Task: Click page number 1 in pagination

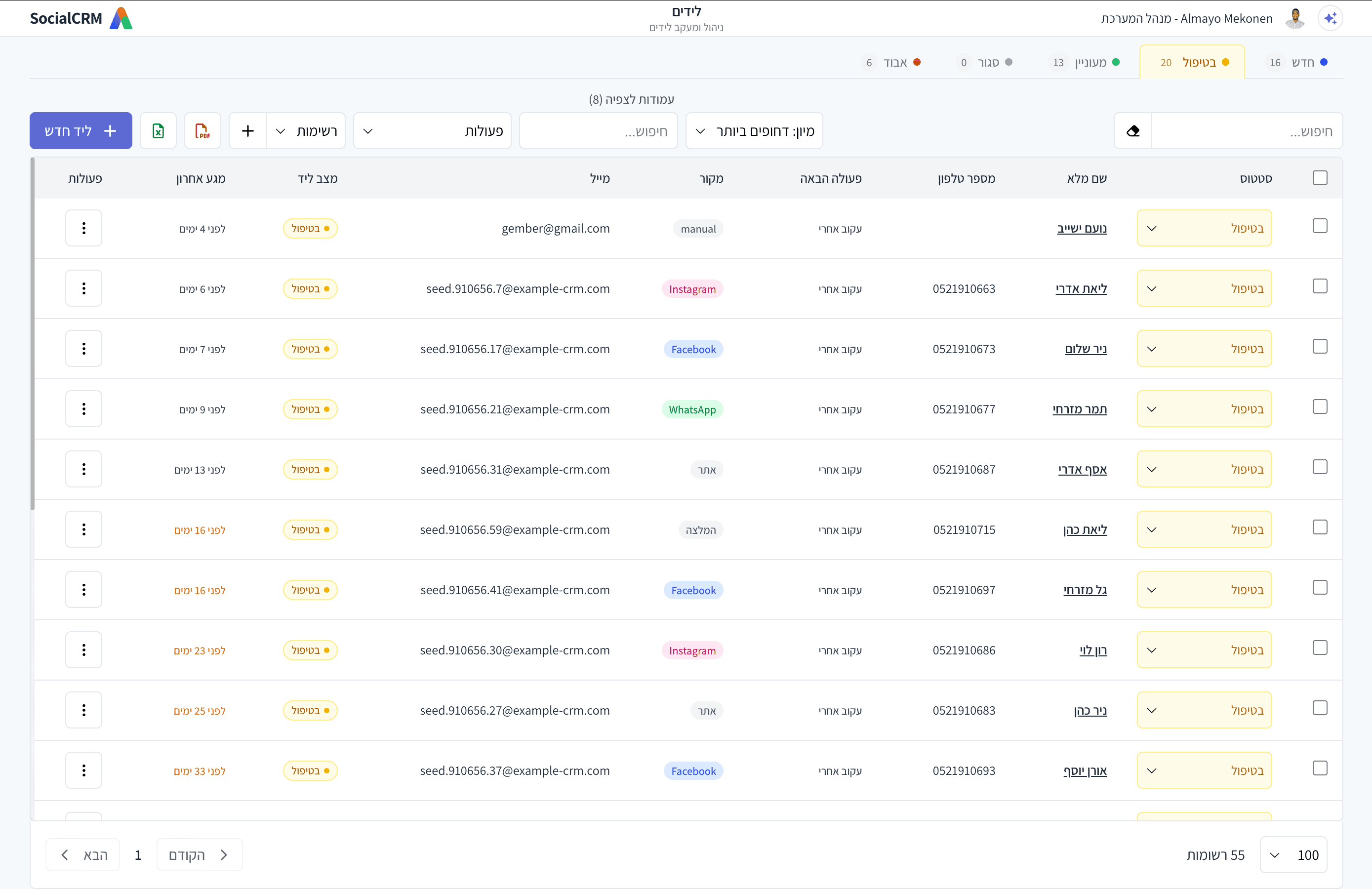Action: click(x=138, y=855)
